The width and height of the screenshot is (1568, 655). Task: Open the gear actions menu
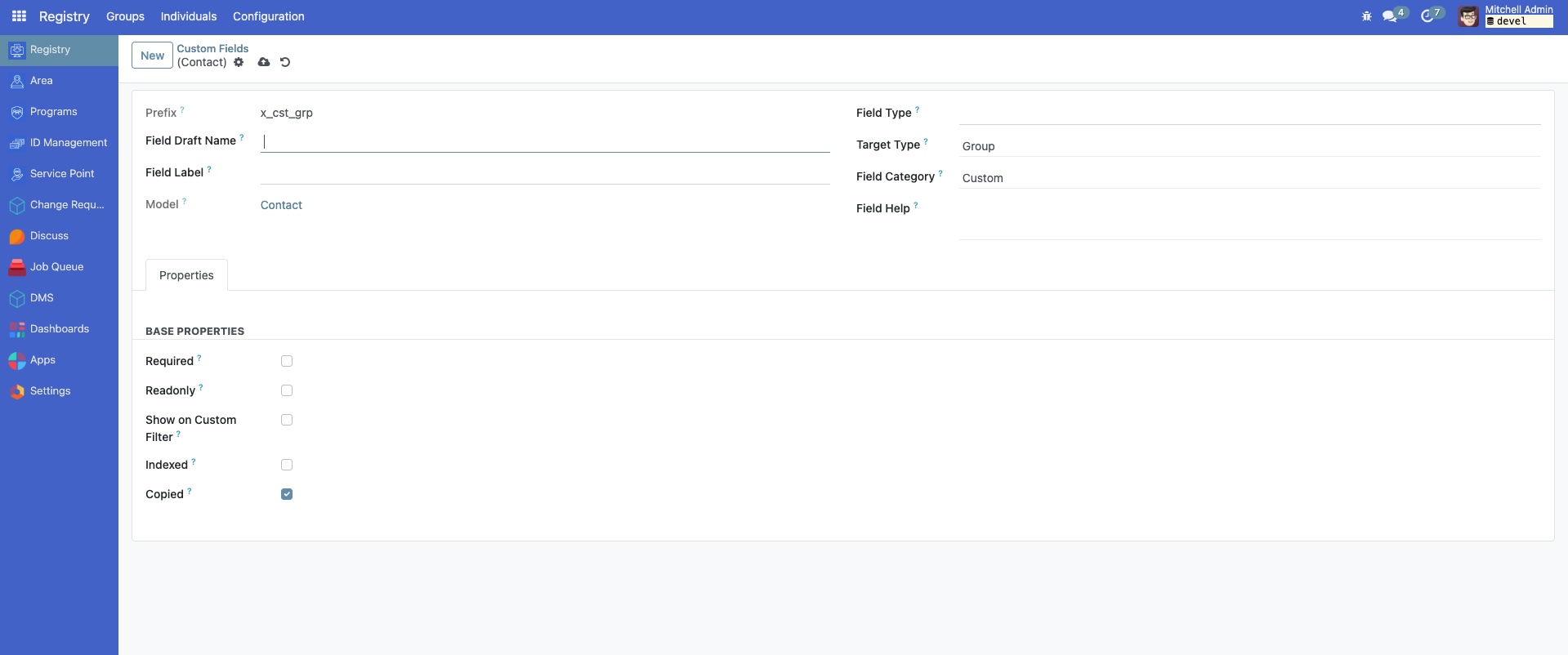(239, 62)
